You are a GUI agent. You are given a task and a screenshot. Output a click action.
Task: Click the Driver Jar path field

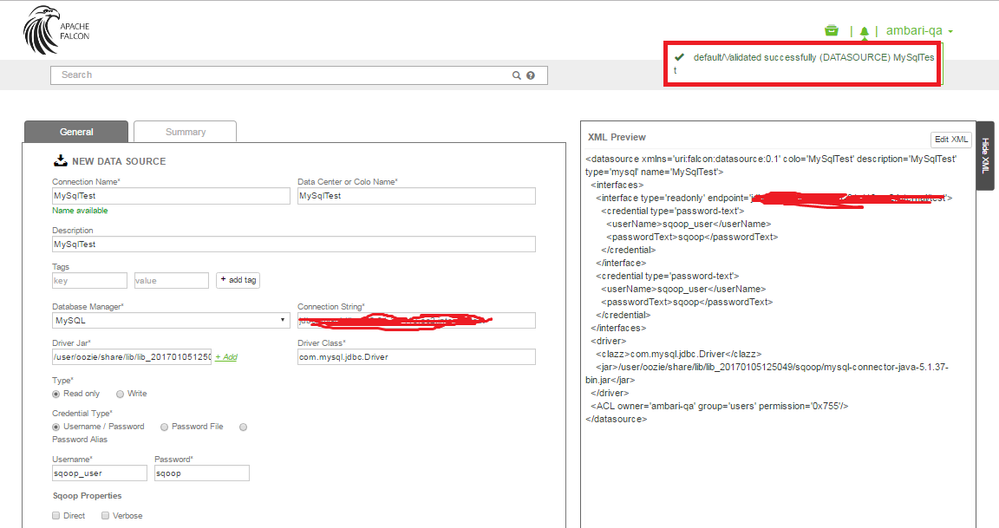pos(132,357)
